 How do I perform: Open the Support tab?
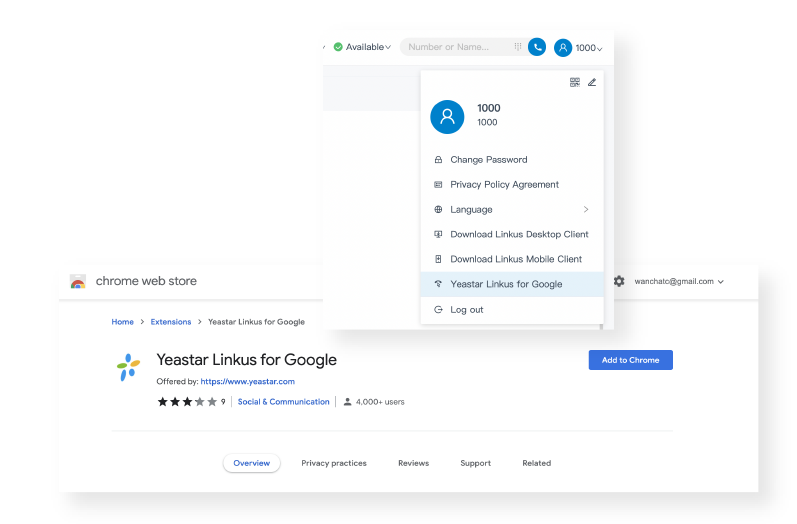(x=475, y=463)
